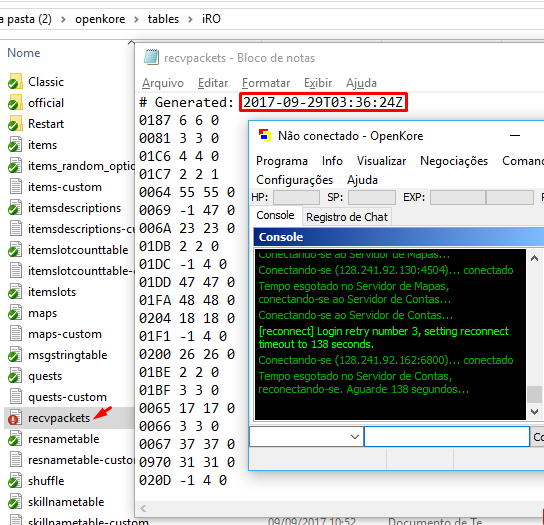544x525 pixels.
Task: Click the Notepad icon in recvpackets title bar
Action: click(x=151, y=57)
